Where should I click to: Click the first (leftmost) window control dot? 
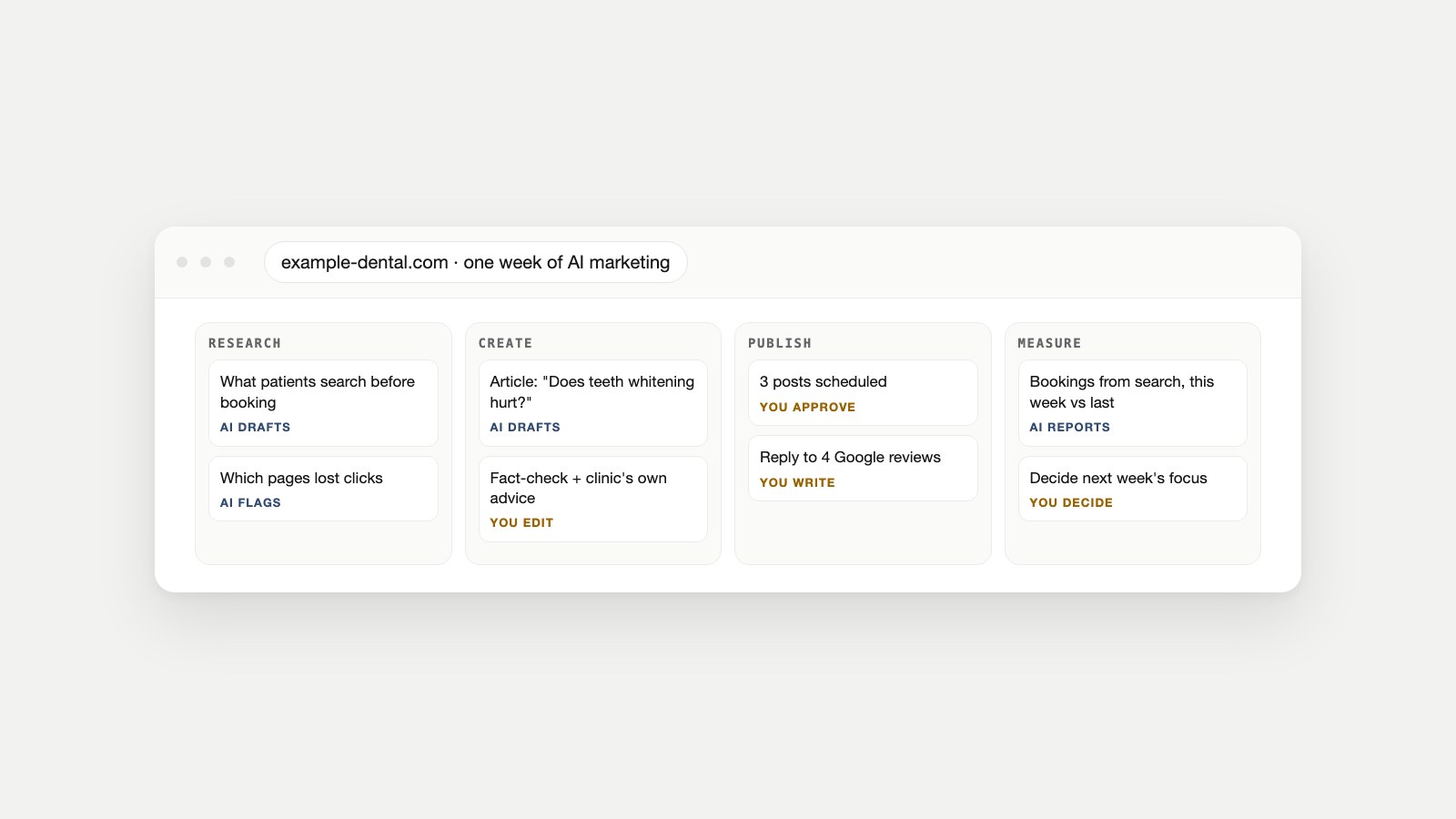182,262
